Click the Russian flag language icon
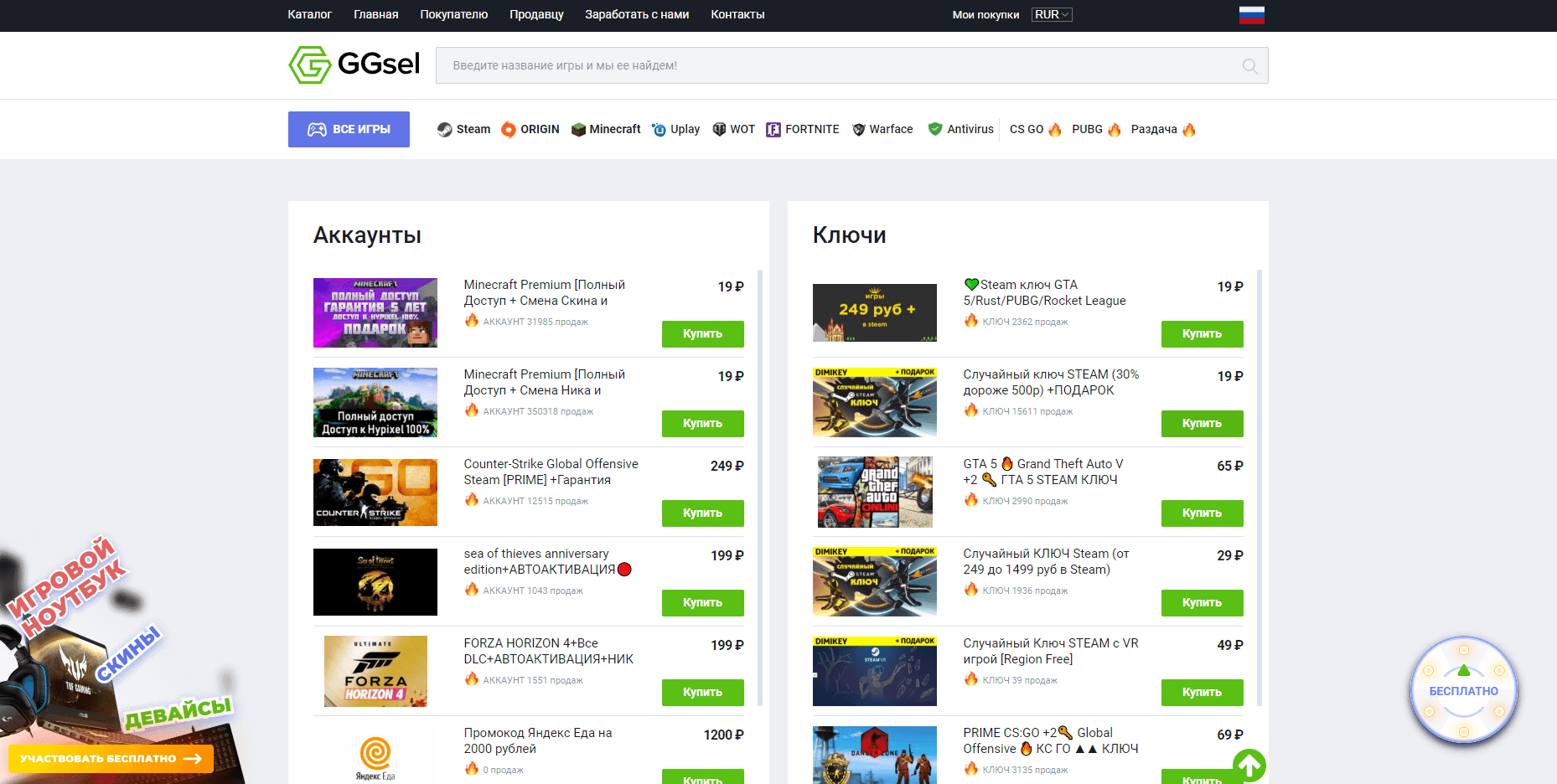This screenshot has width=1557, height=784. click(1251, 14)
